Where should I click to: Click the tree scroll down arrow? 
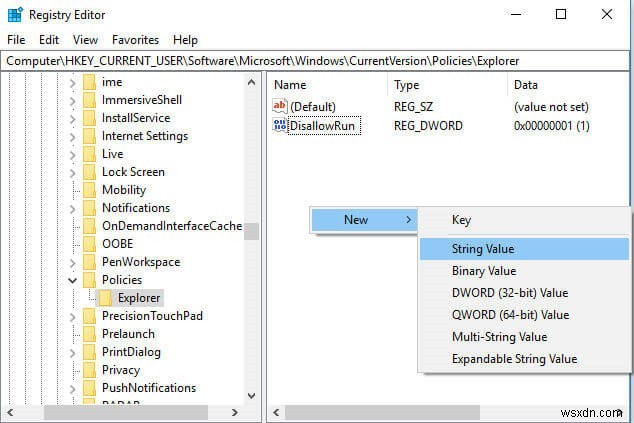(x=251, y=396)
